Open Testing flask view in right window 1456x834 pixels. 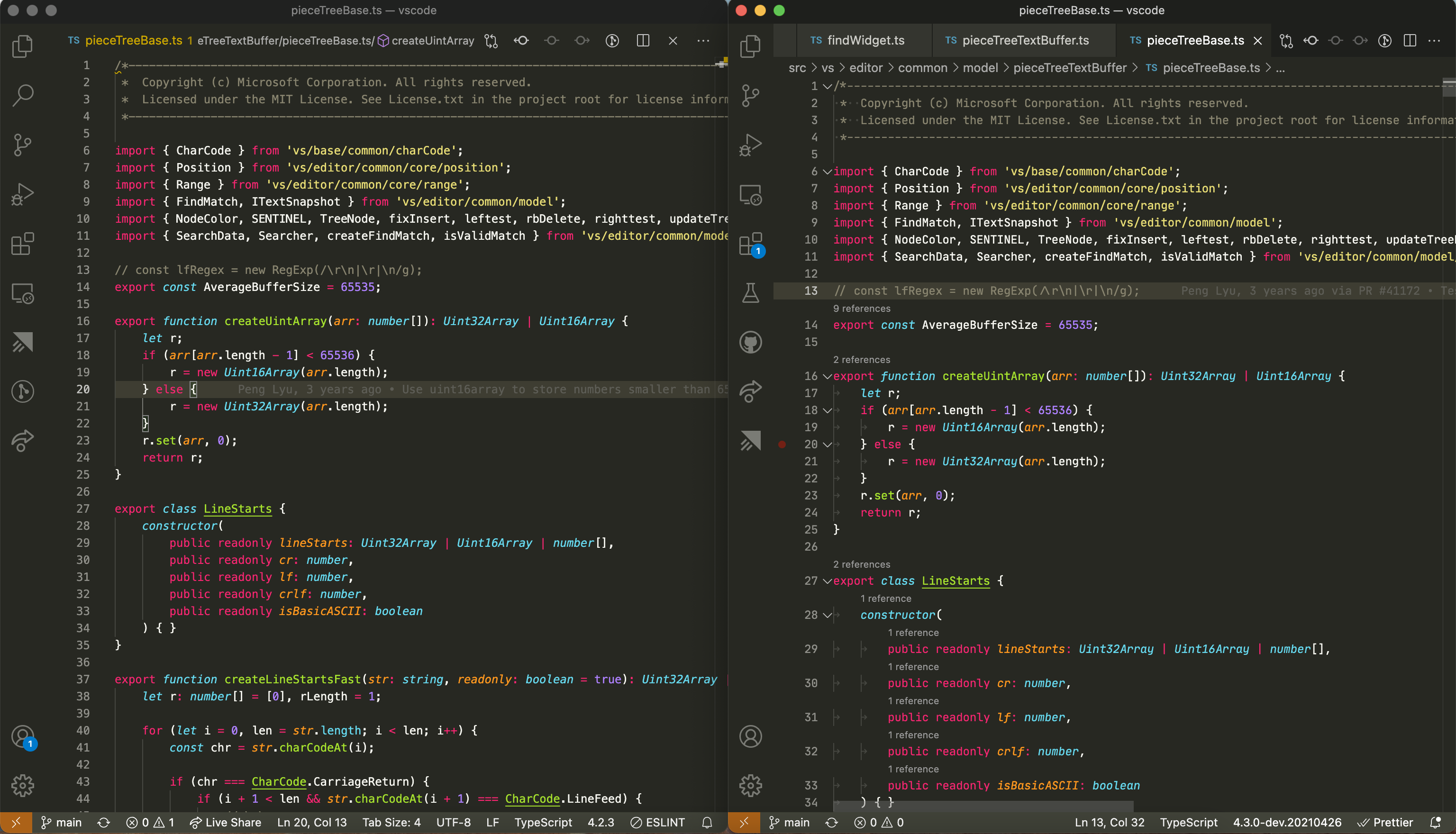pyautogui.click(x=750, y=293)
